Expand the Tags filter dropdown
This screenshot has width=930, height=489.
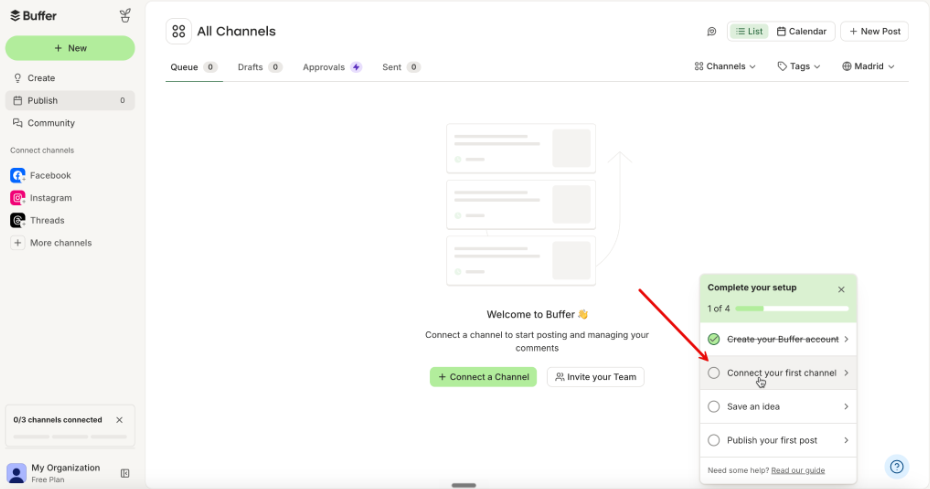(x=799, y=66)
